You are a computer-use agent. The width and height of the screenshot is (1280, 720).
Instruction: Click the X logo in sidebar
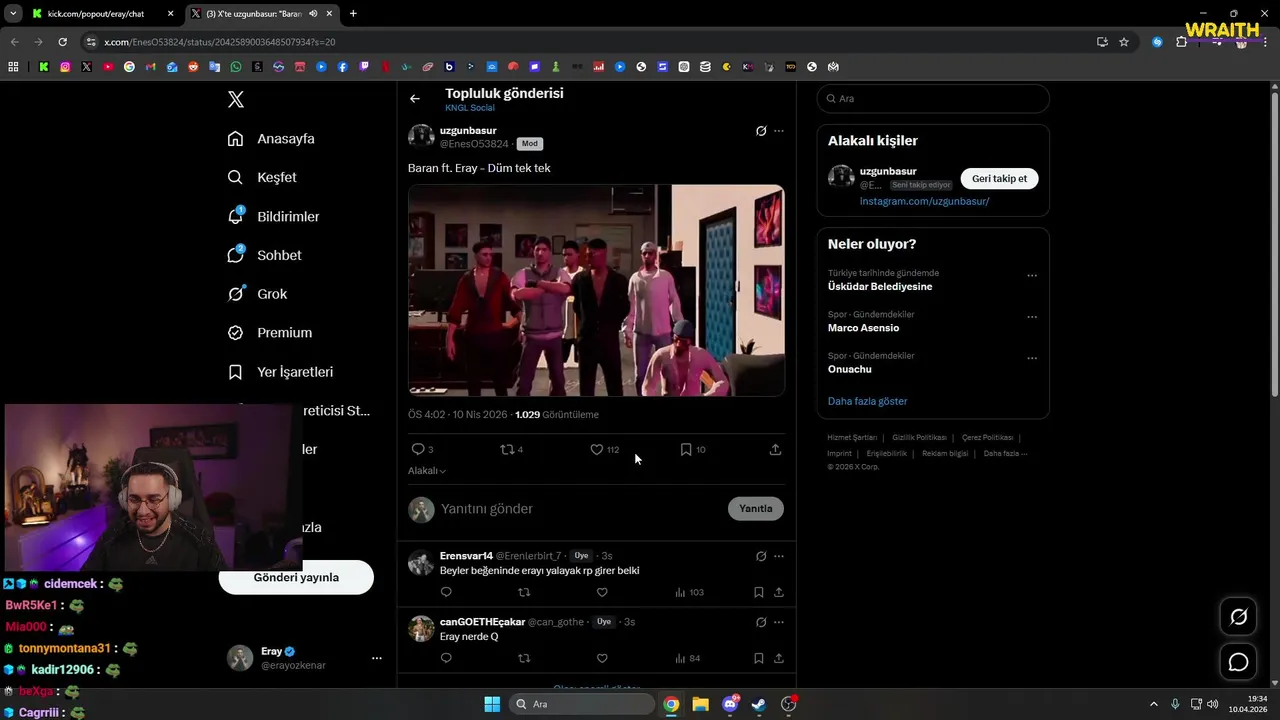pos(236,99)
